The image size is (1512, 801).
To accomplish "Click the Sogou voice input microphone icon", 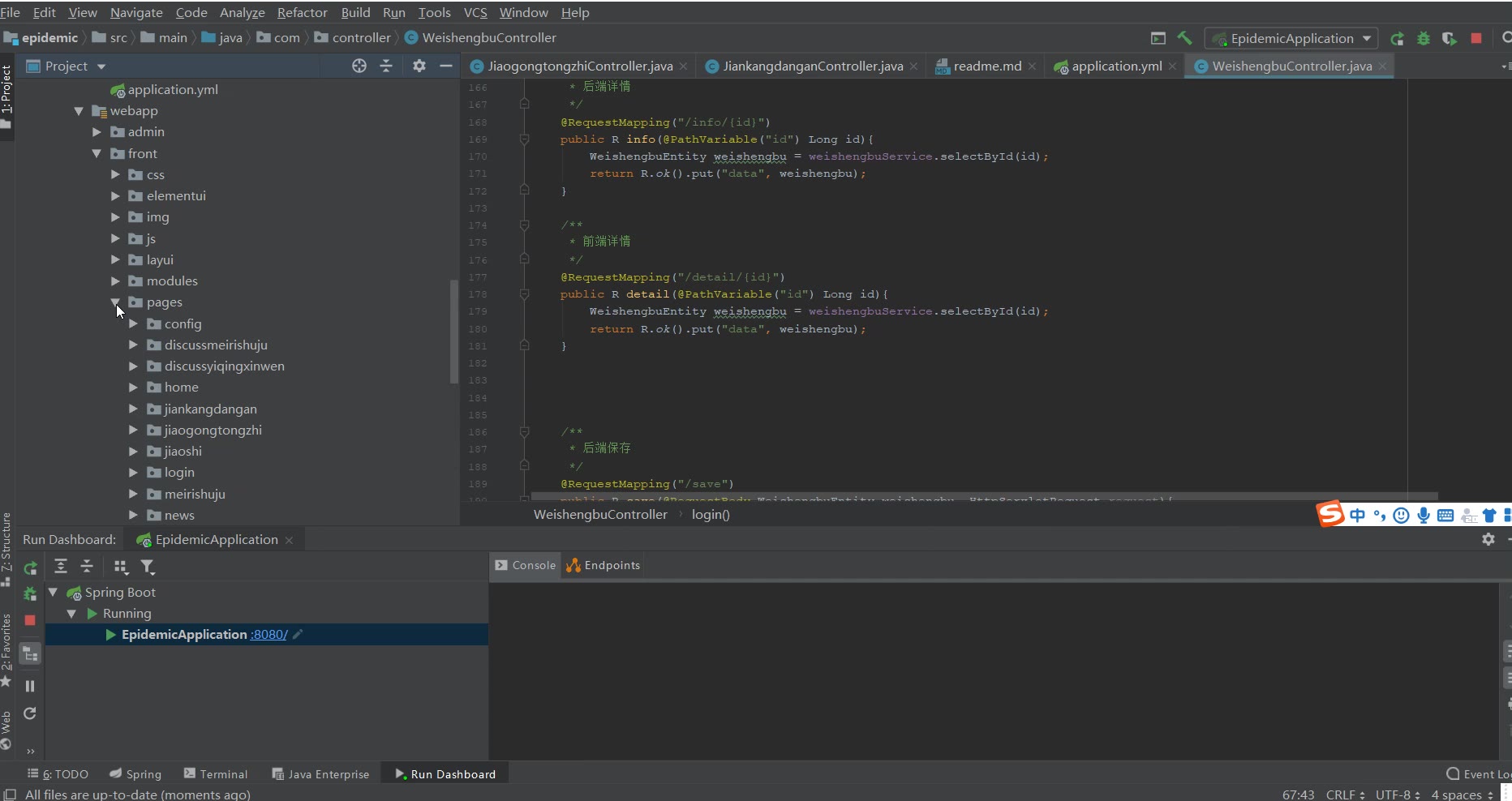I will 1424,516.
